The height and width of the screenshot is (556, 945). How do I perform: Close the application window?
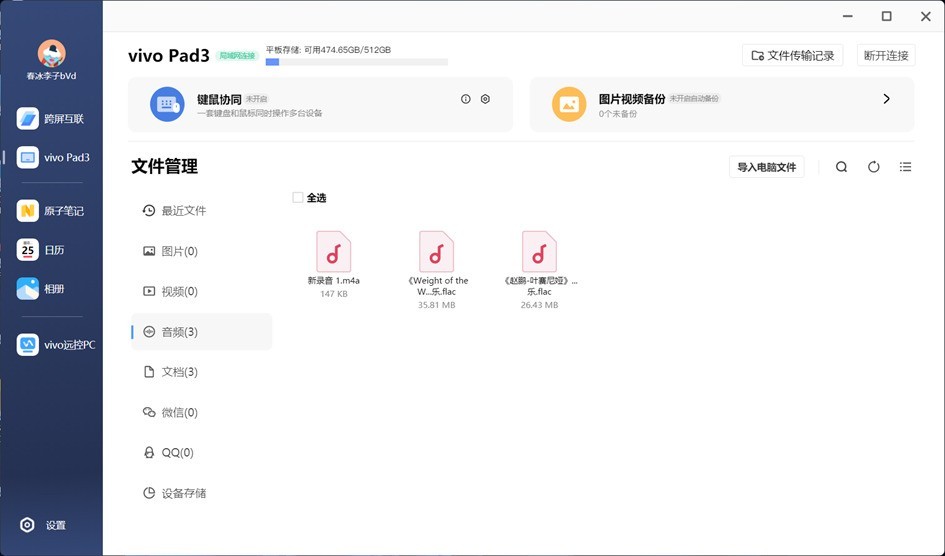pos(926,16)
